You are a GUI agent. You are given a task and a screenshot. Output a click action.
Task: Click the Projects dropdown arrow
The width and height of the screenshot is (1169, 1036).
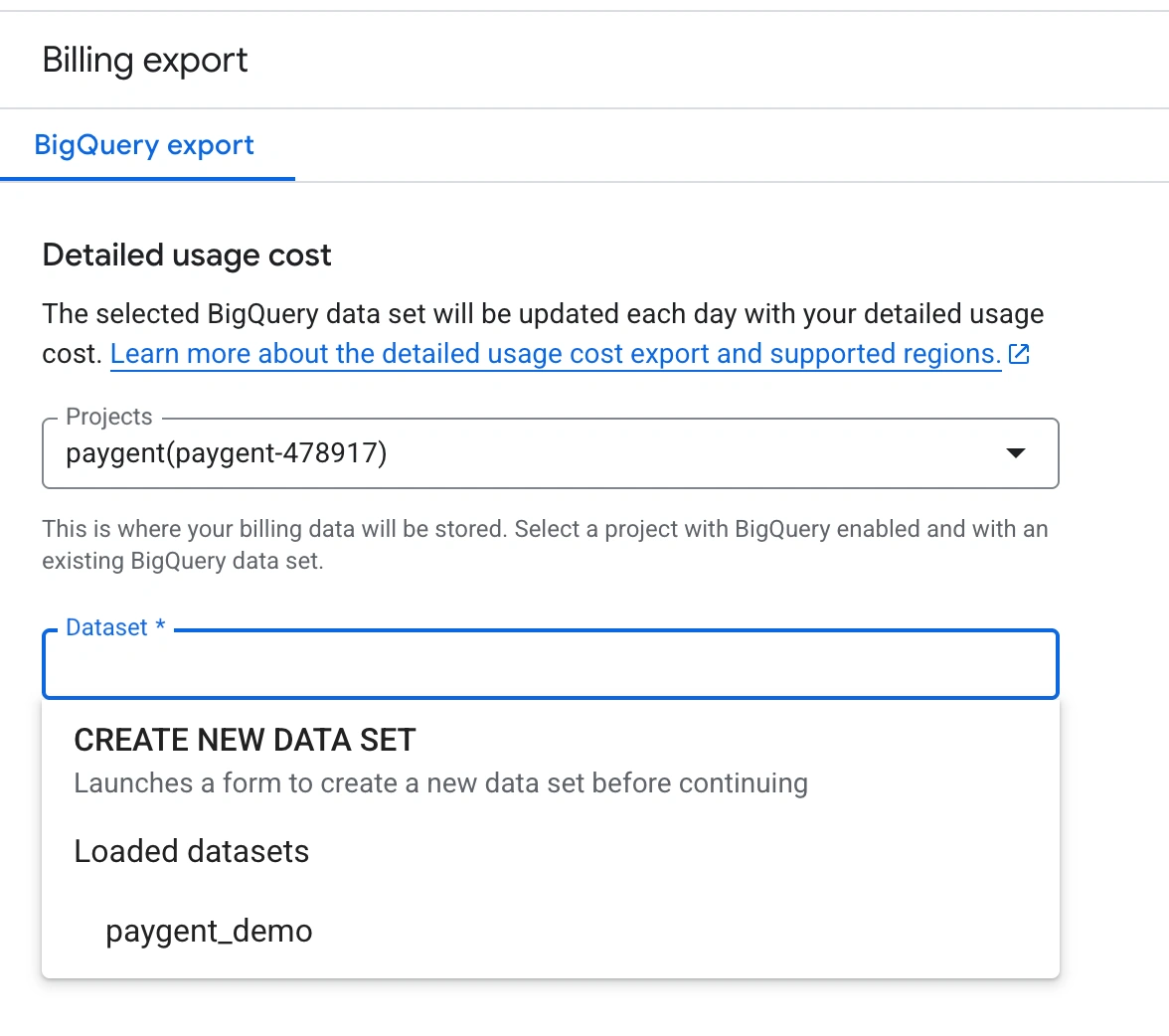pos(1016,452)
